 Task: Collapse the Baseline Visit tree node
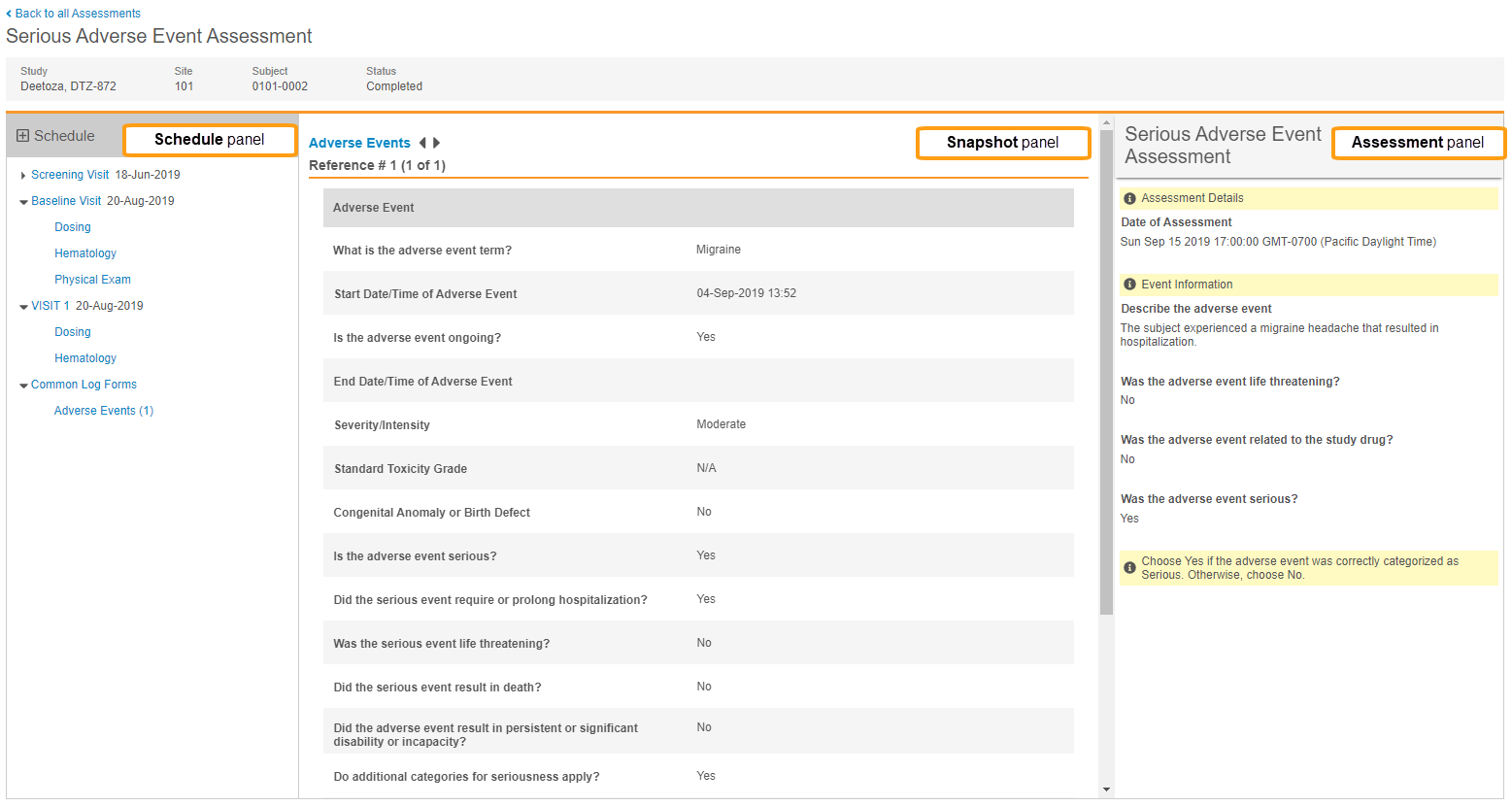23,202
